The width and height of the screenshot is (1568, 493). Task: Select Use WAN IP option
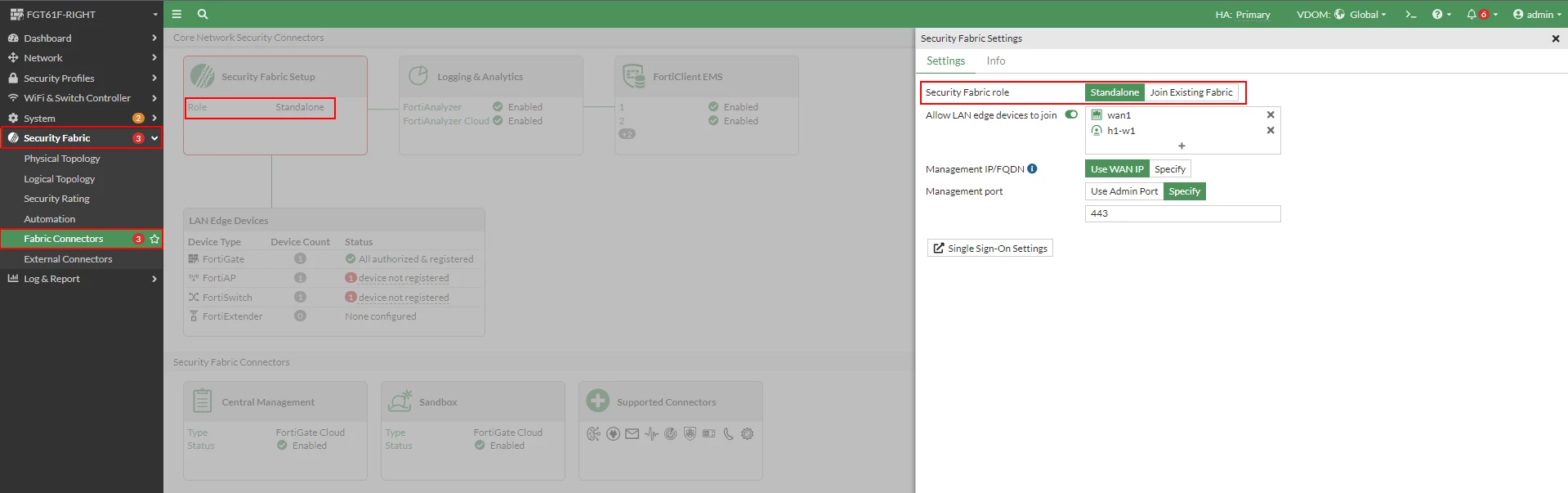[1117, 169]
